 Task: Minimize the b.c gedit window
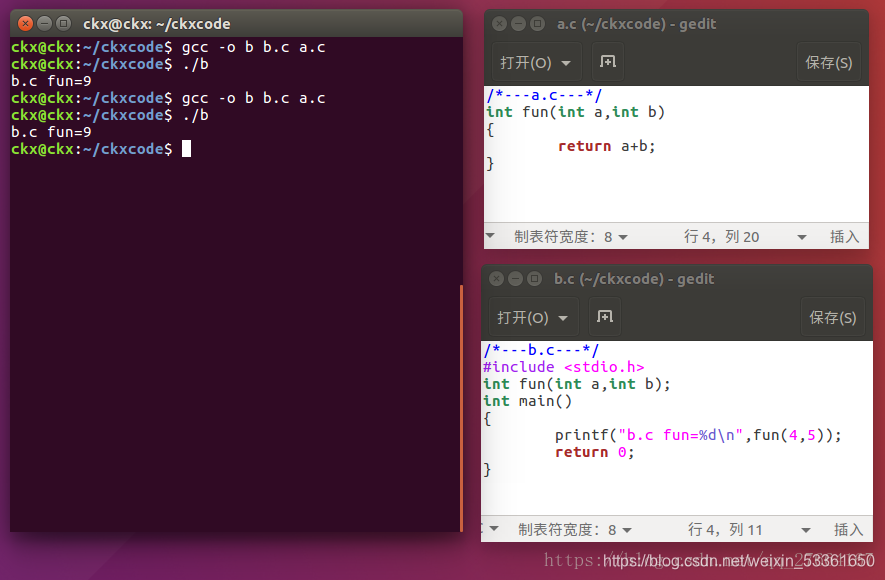[x=515, y=279]
